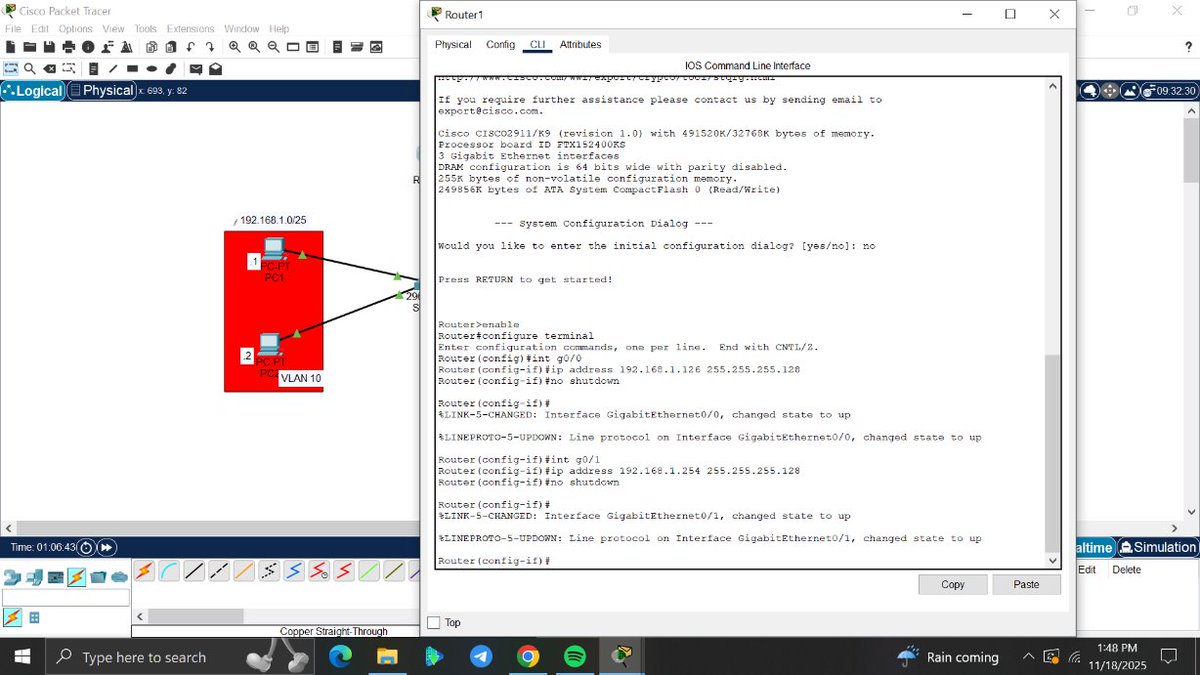The width and height of the screenshot is (1200, 675).
Task: Click the Copy icon in the main toolbar
Action: point(152,47)
